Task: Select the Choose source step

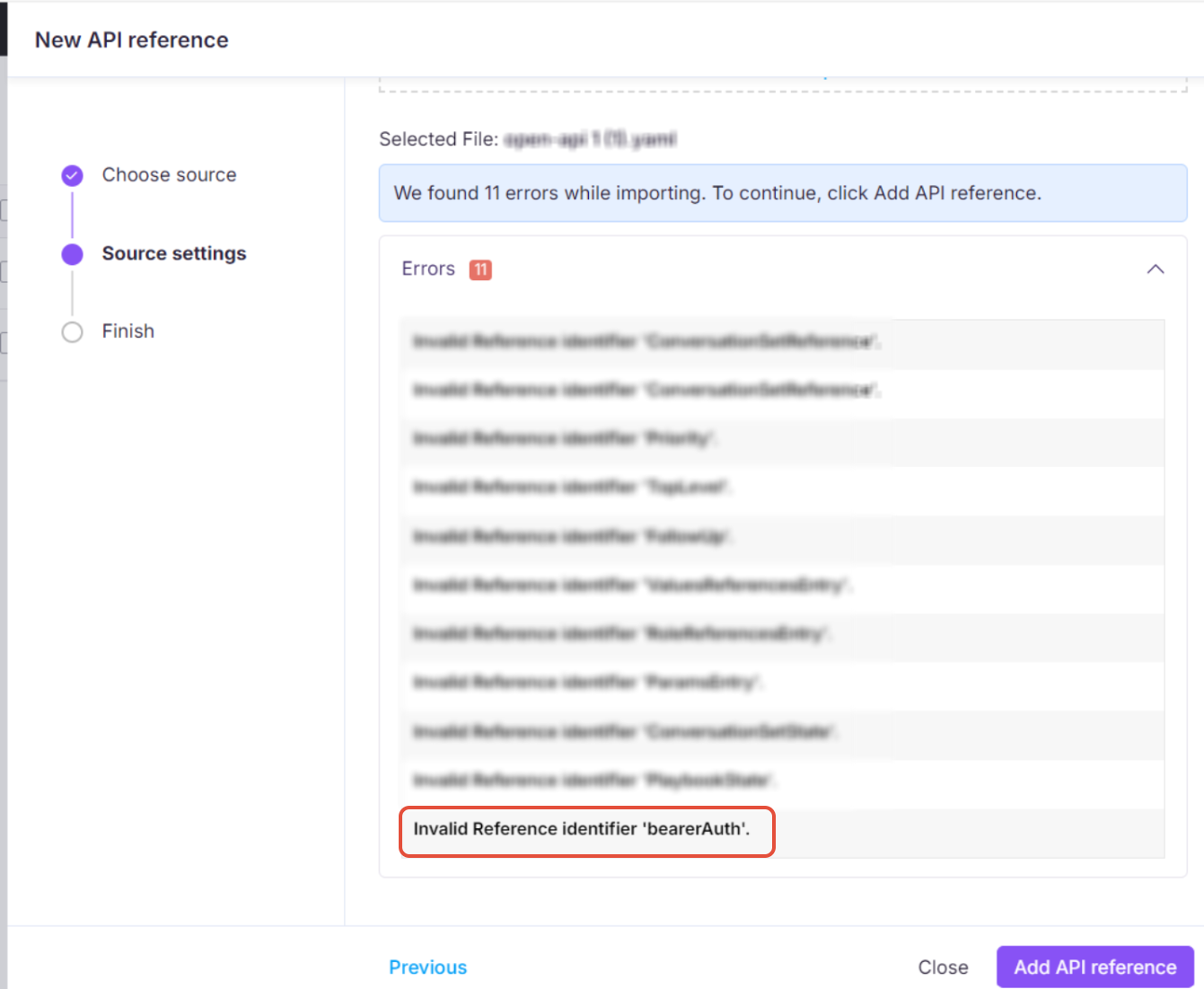Action: 169,175
